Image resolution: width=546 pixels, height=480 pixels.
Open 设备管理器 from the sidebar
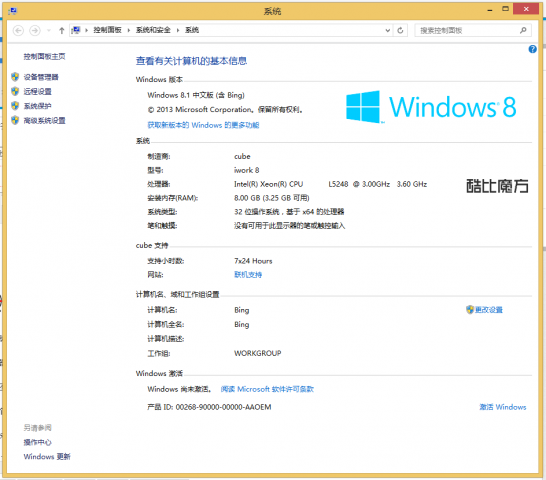[x=41, y=77]
